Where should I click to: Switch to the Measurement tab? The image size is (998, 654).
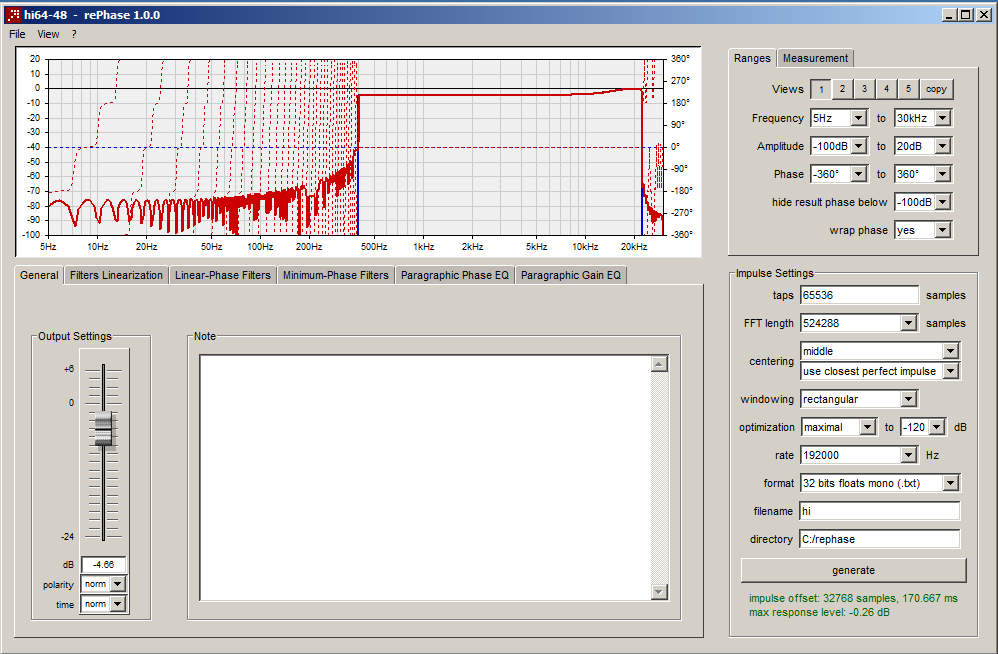(x=815, y=58)
